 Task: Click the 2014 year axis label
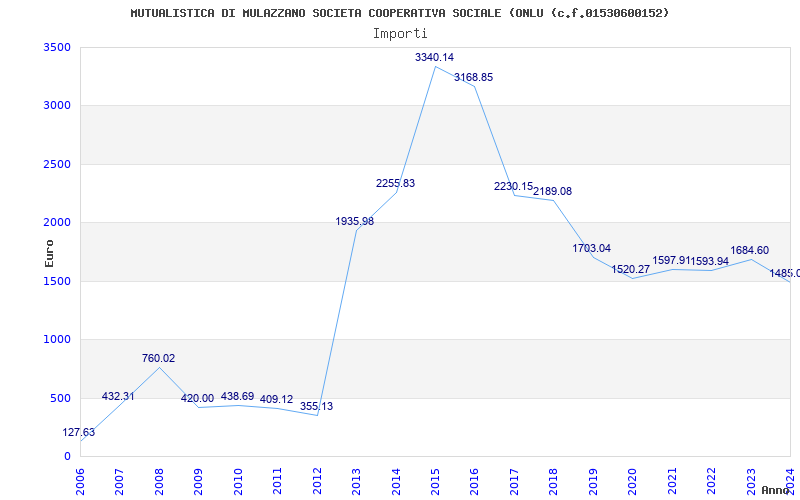[395, 483]
